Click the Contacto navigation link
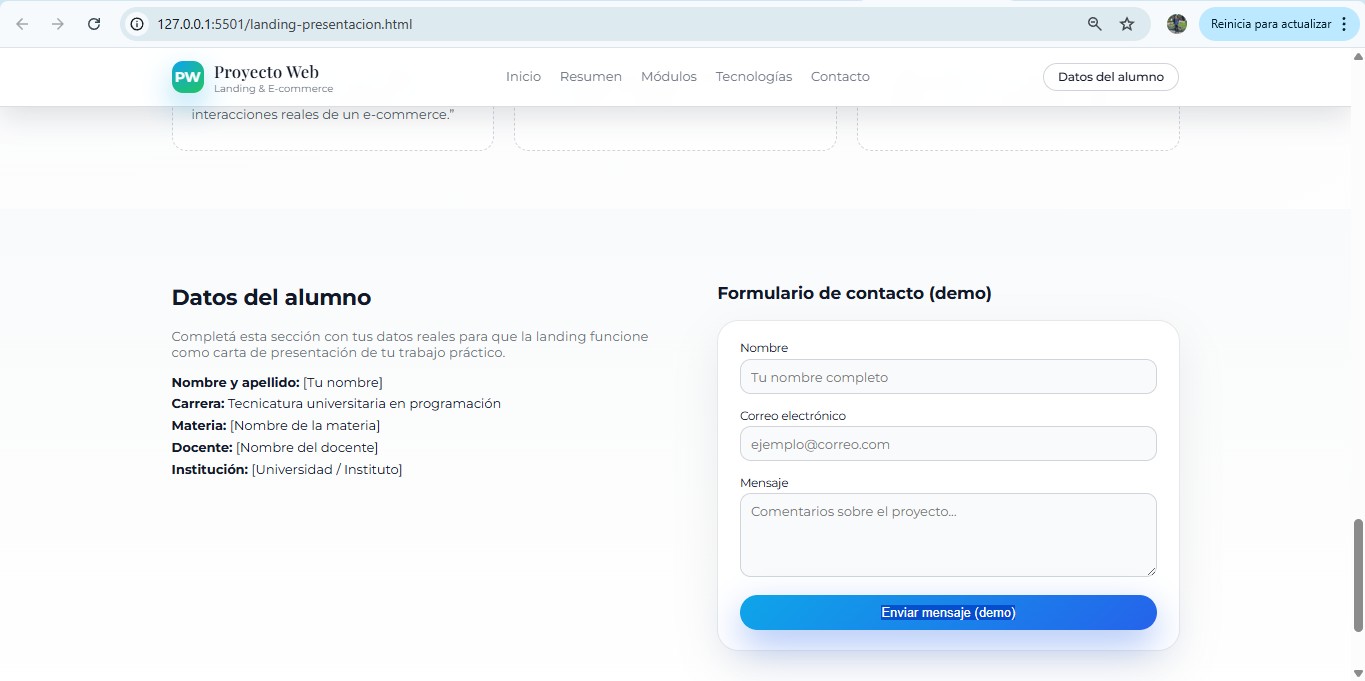This screenshot has width=1365, height=681. click(x=840, y=76)
